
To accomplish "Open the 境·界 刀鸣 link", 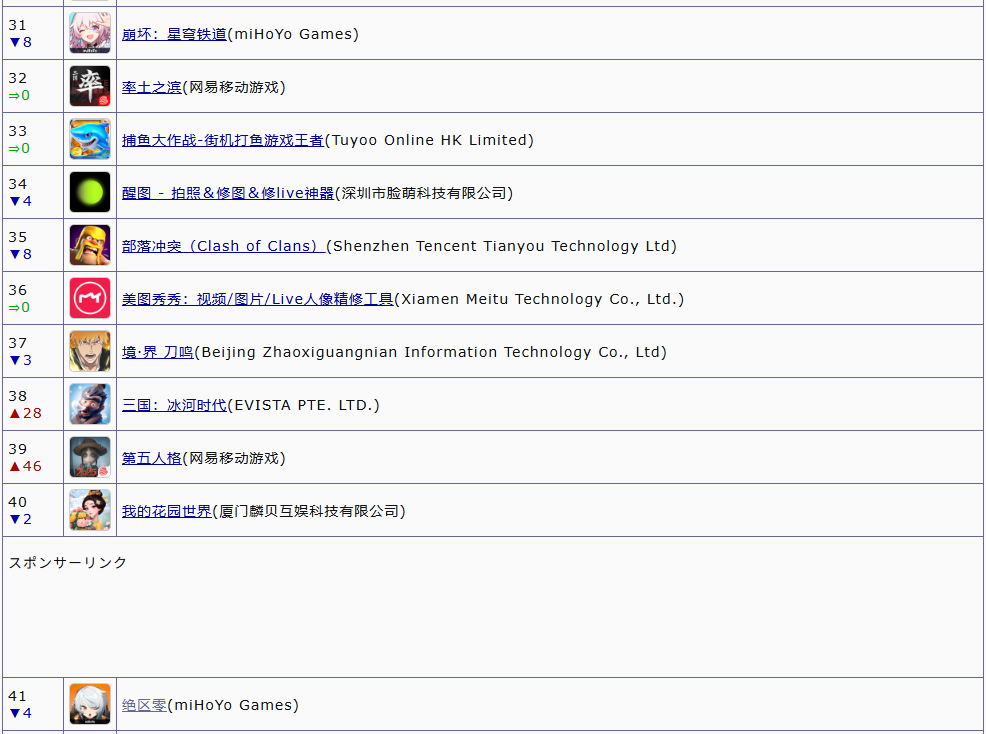I will [158, 352].
